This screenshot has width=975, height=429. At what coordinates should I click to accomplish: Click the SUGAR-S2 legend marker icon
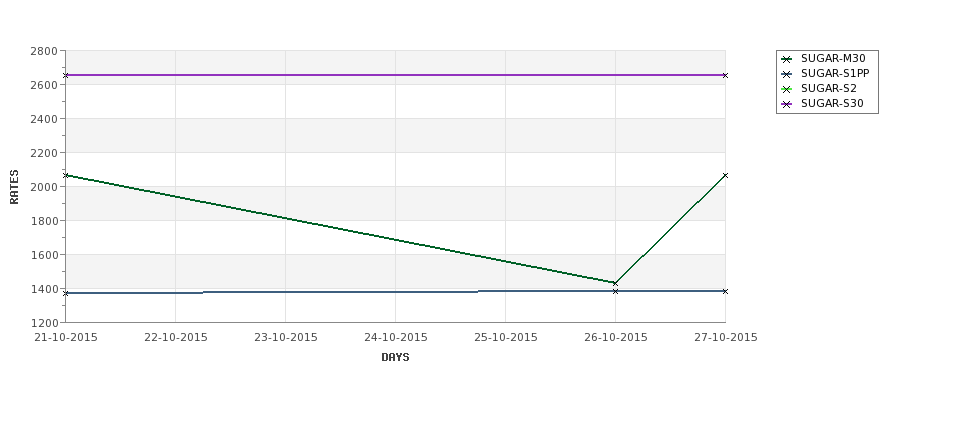[787, 89]
